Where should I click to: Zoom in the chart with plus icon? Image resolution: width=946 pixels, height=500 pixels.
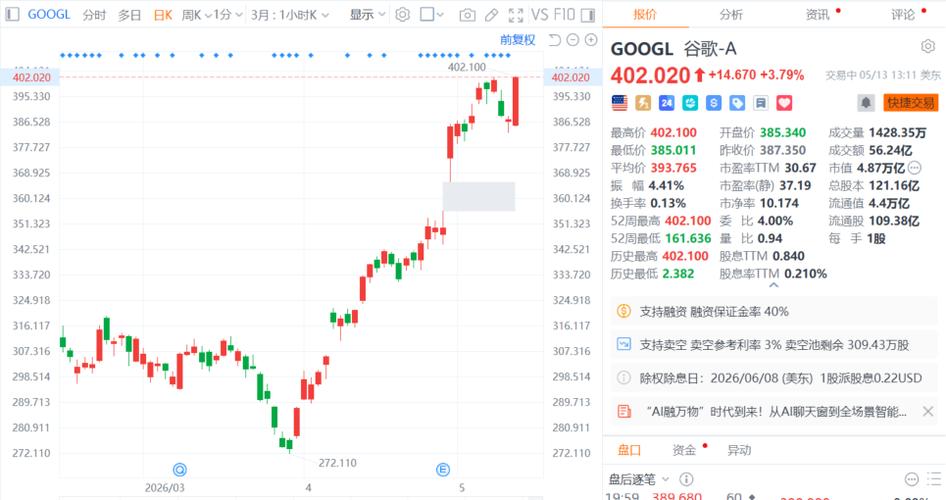pyautogui.click(x=591, y=40)
